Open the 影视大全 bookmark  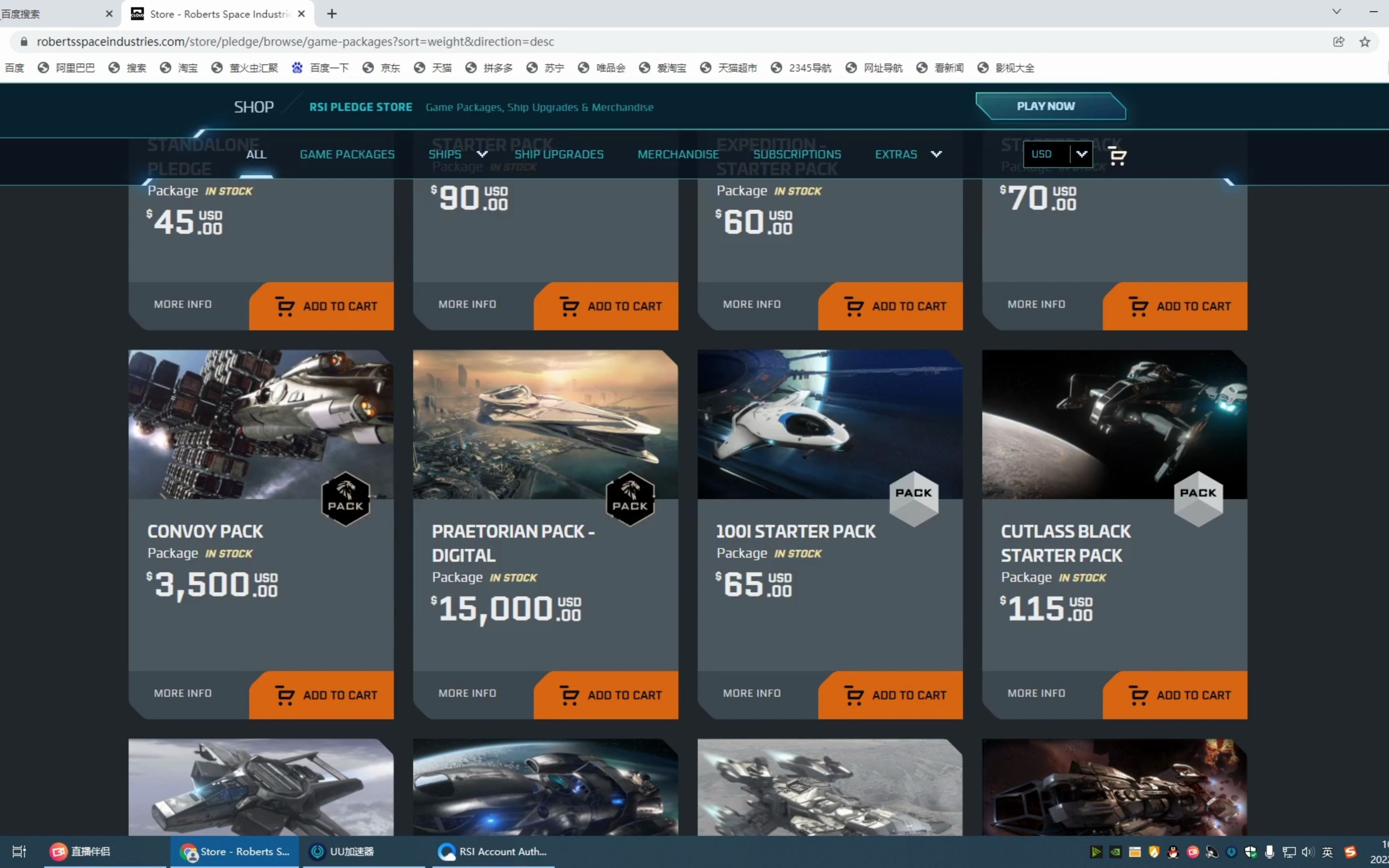(x=1006, y=68)
